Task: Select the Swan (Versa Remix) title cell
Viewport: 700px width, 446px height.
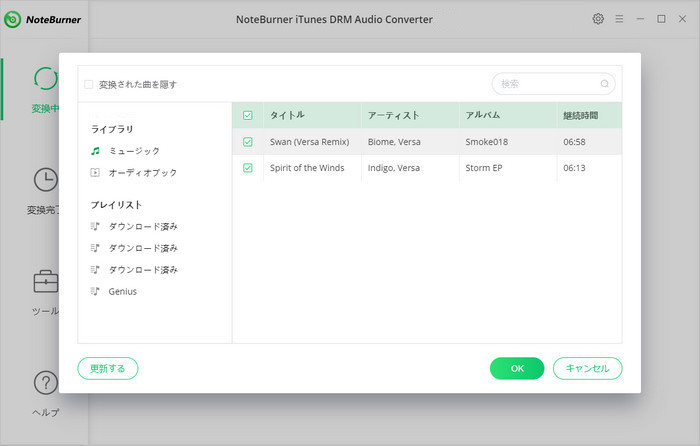Action: [312, 142]
